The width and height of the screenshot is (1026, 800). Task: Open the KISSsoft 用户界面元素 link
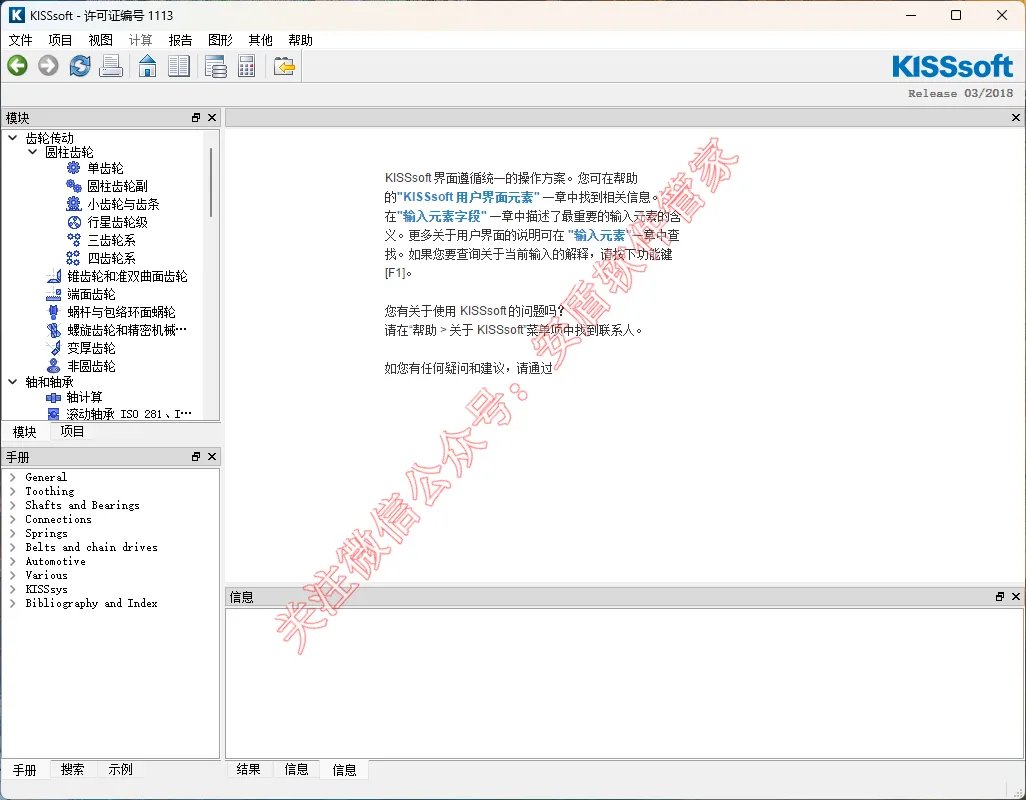pyautogui.click(x=469, y=197)
